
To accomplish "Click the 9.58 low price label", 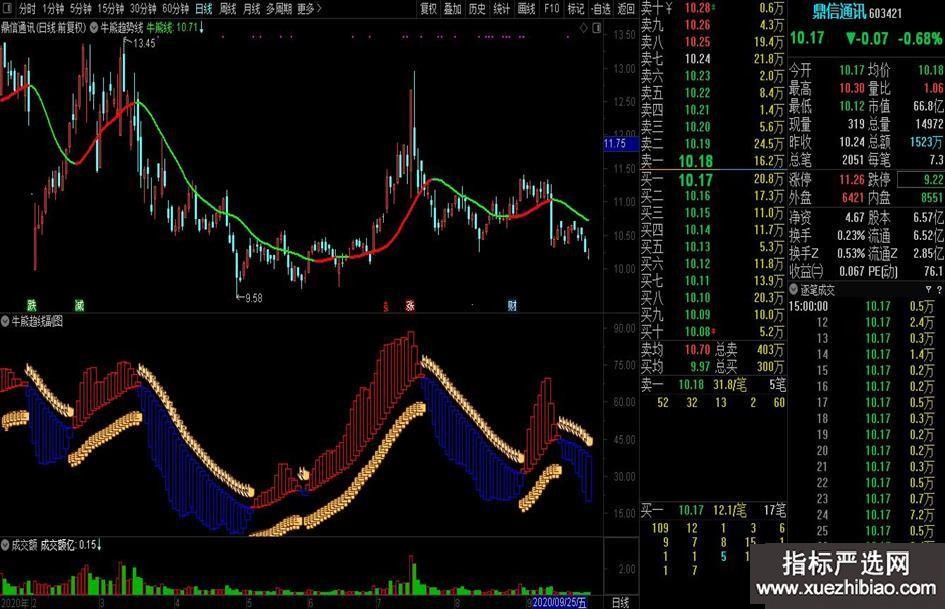I will coord(254,298).
